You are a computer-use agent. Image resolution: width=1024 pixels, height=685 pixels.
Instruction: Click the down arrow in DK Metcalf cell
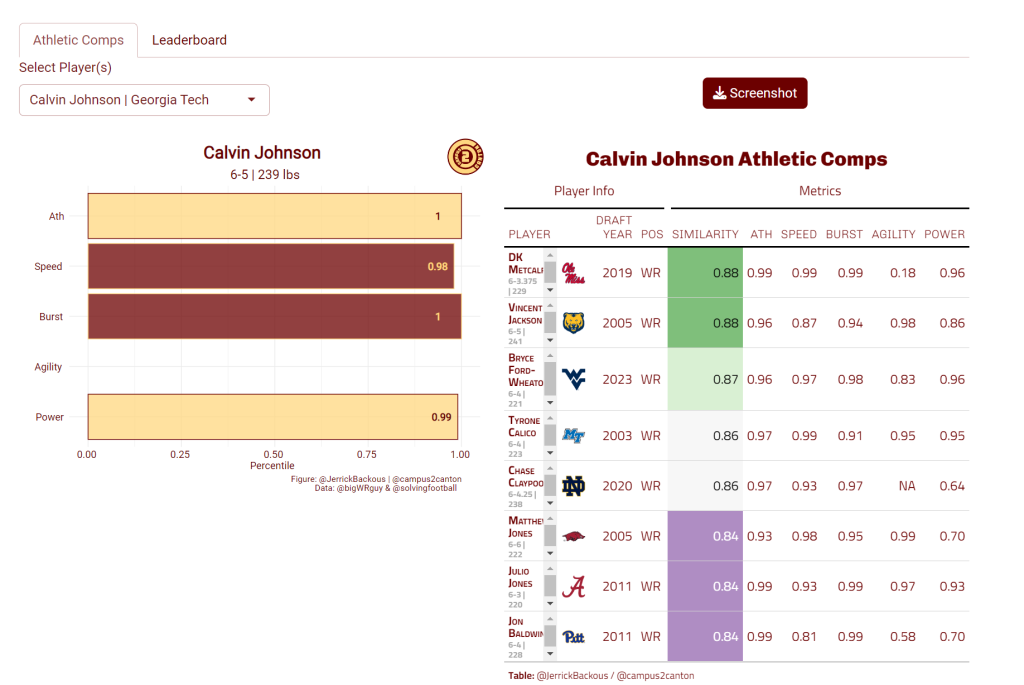pyautogui.click(x=550, y=290)
